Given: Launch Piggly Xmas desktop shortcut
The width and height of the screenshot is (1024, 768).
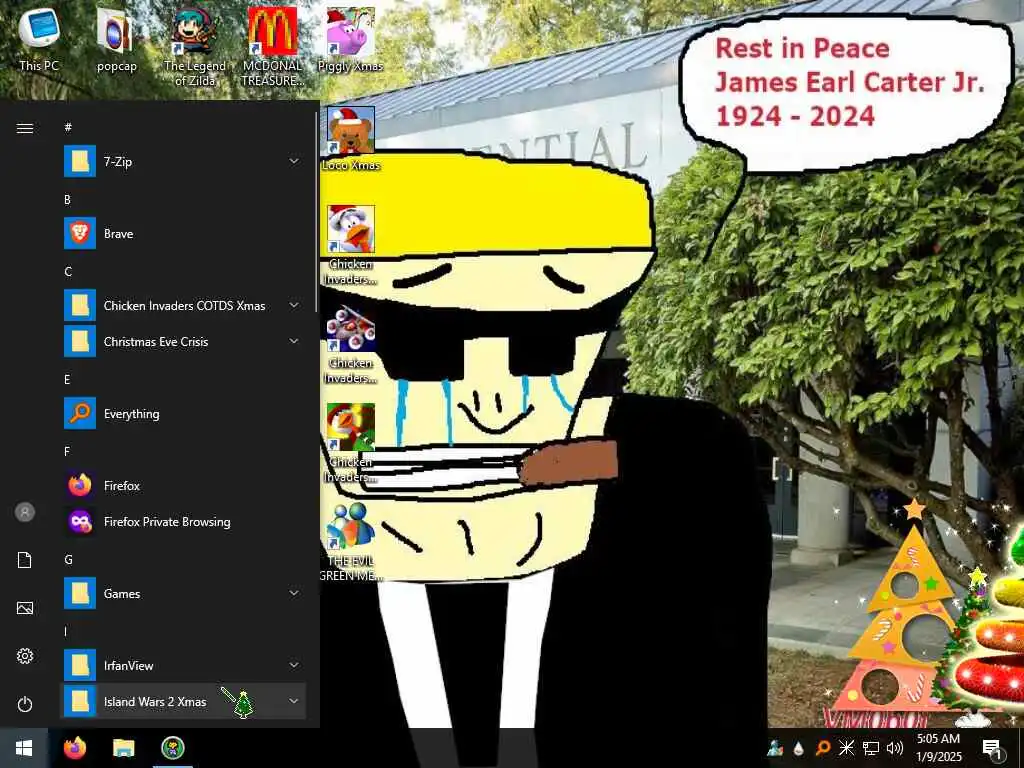Looking at the screenshot, I should (x=351, y=39).
